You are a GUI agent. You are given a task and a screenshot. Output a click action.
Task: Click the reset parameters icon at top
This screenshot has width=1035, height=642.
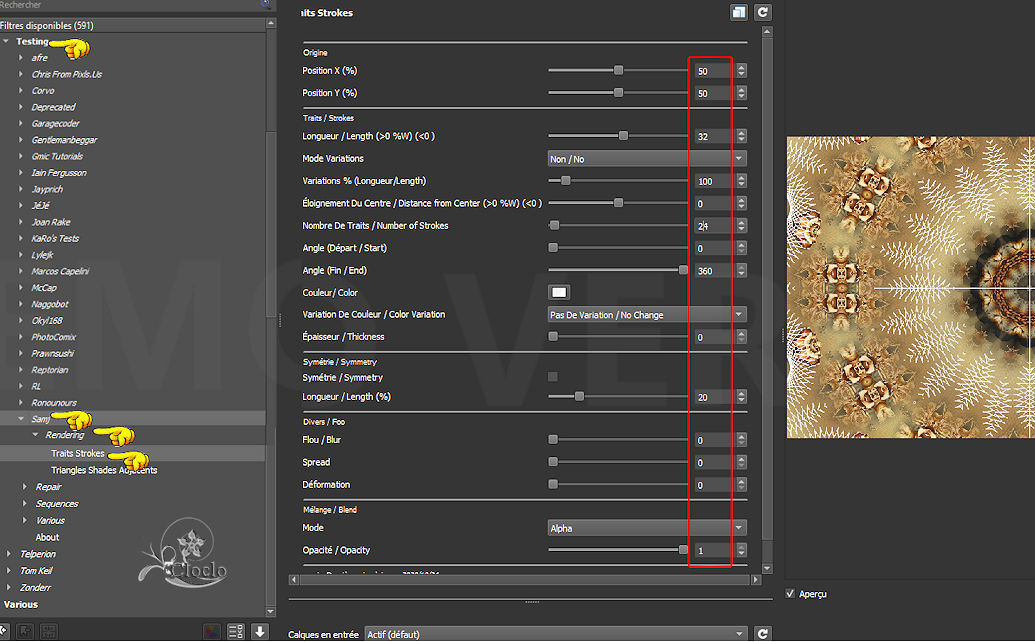(x=763, y=13)
